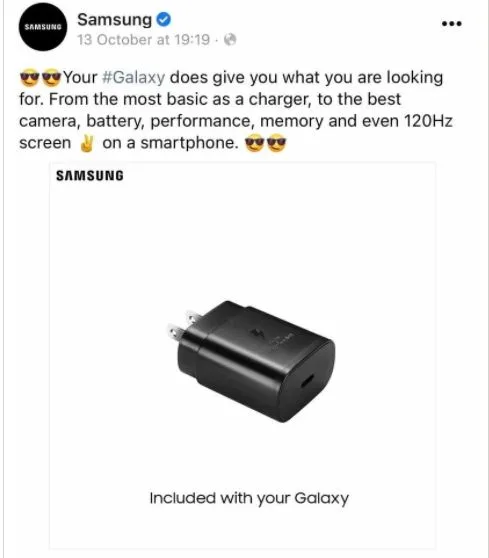
Task: Click the Samsung round profile avatar
Action: coord(43,27)
